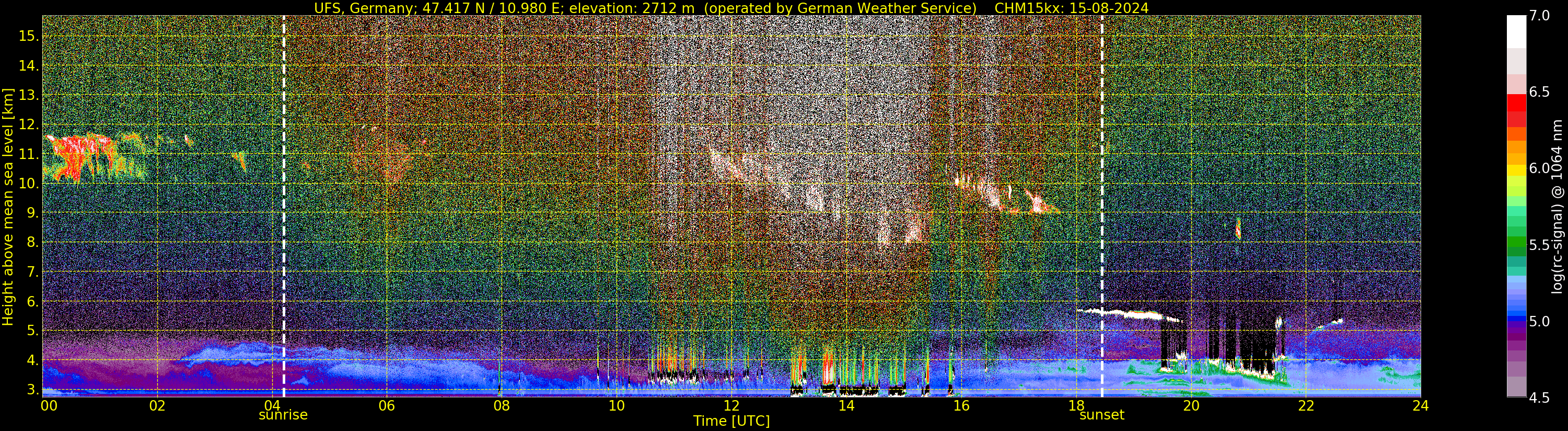
Task: Click the red segment of the colorbar
Action: point(1516,103)
